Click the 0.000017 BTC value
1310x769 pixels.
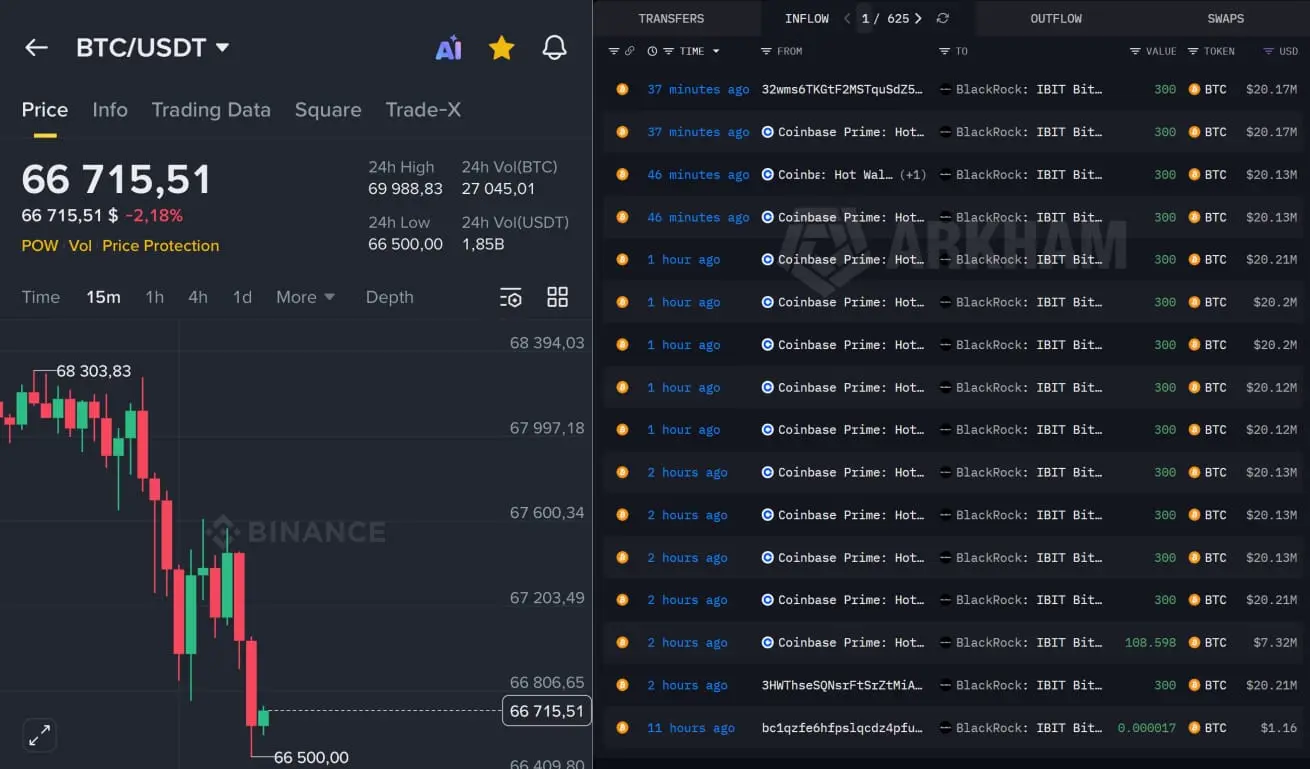pyautogui.click(x=1147, y=728)
